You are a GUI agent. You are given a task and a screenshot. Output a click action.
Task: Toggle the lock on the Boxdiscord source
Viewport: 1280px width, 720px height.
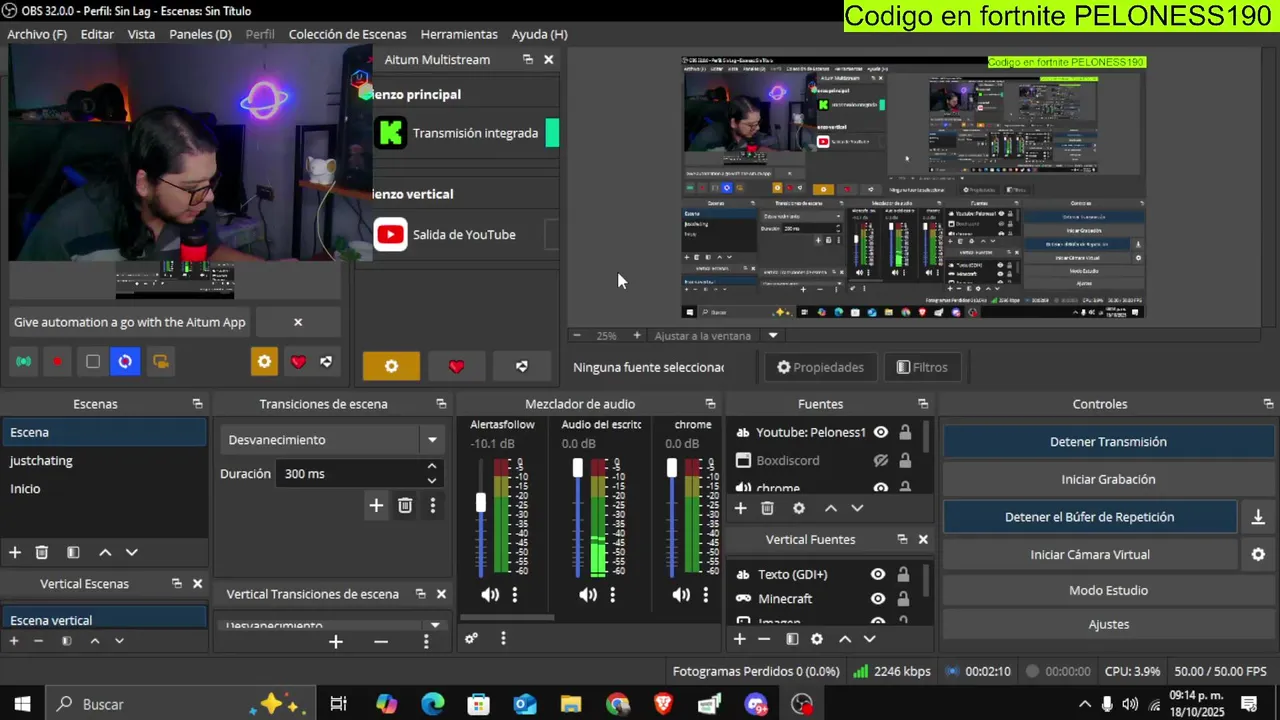click(905, 461)
